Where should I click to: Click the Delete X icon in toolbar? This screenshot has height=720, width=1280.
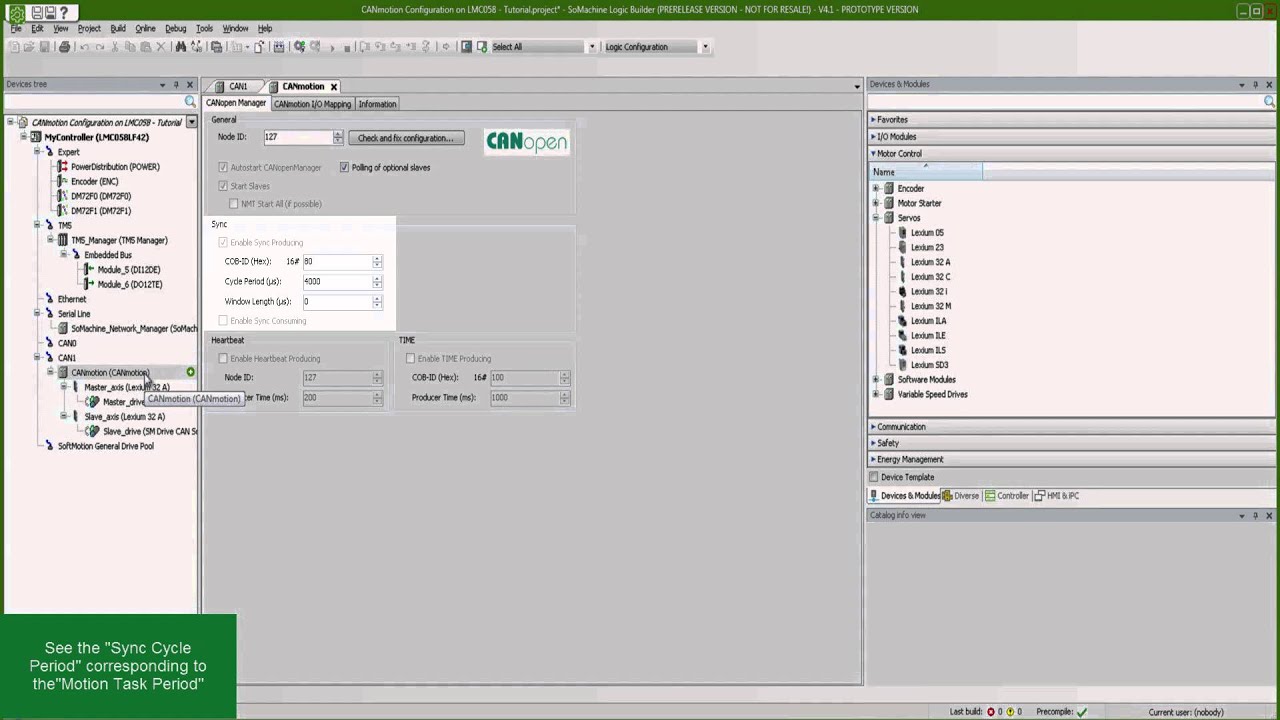pyautogui.click(x=160, y=47)
